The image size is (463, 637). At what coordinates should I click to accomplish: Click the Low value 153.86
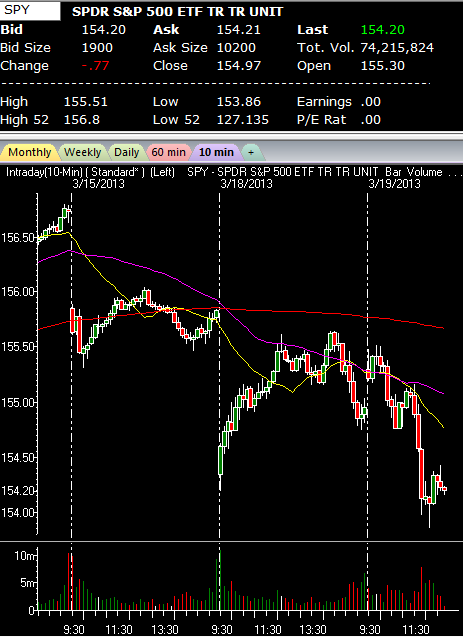(238, 102)
